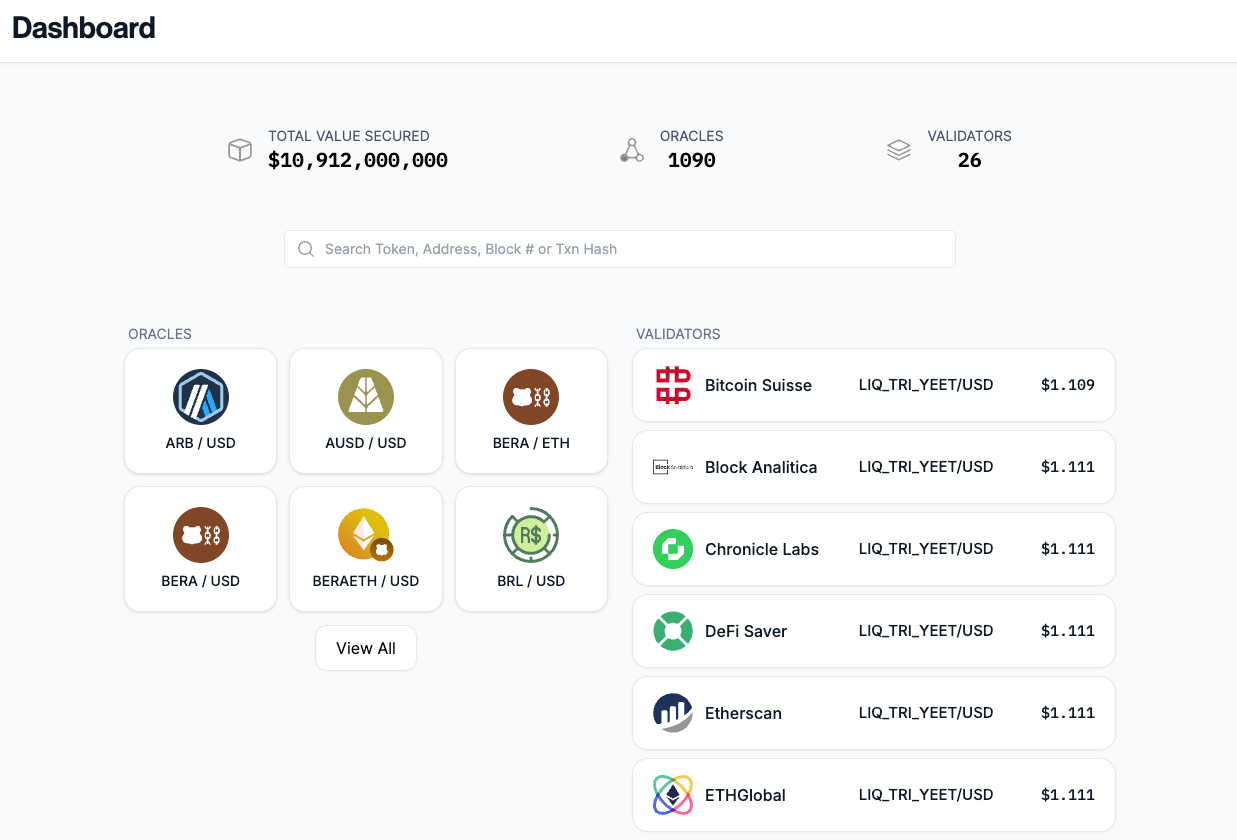This screenshot has width=1237, height=840.
Task: Click the BERA / USD bear logo
Action: click(201, 535)
